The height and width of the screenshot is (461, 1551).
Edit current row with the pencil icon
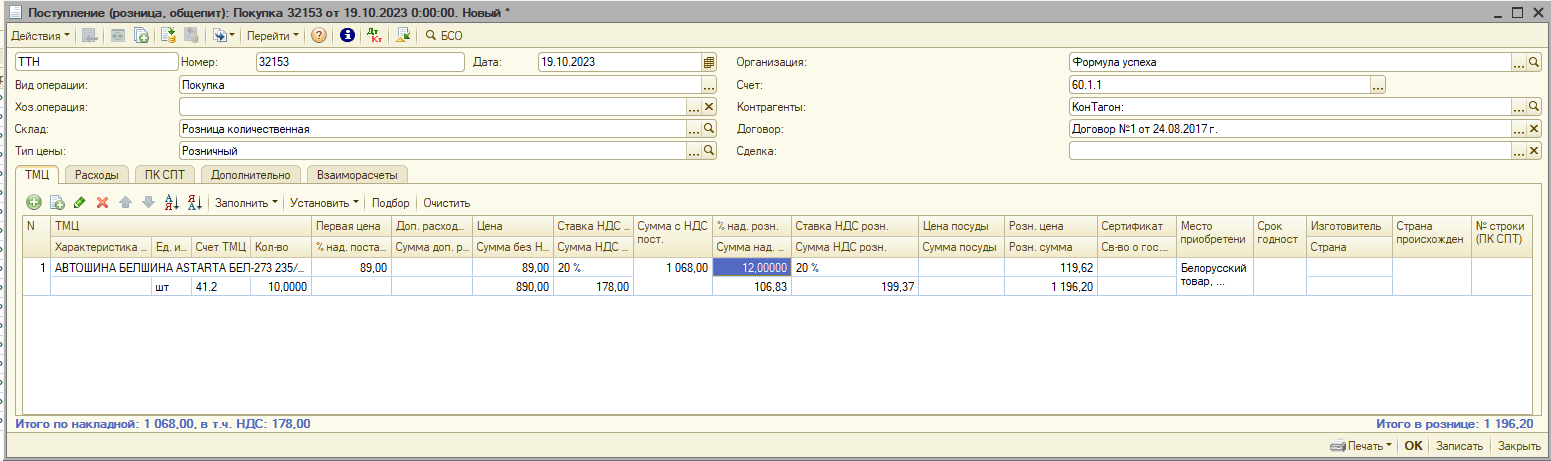(x=80, y=203)
